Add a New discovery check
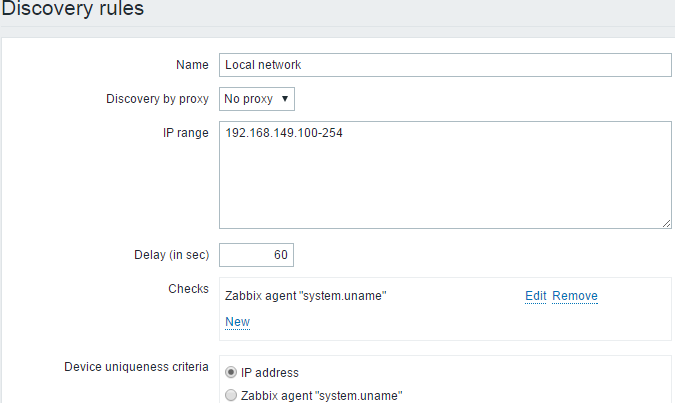This screenshot has width=675, height=403. (238, 322)
